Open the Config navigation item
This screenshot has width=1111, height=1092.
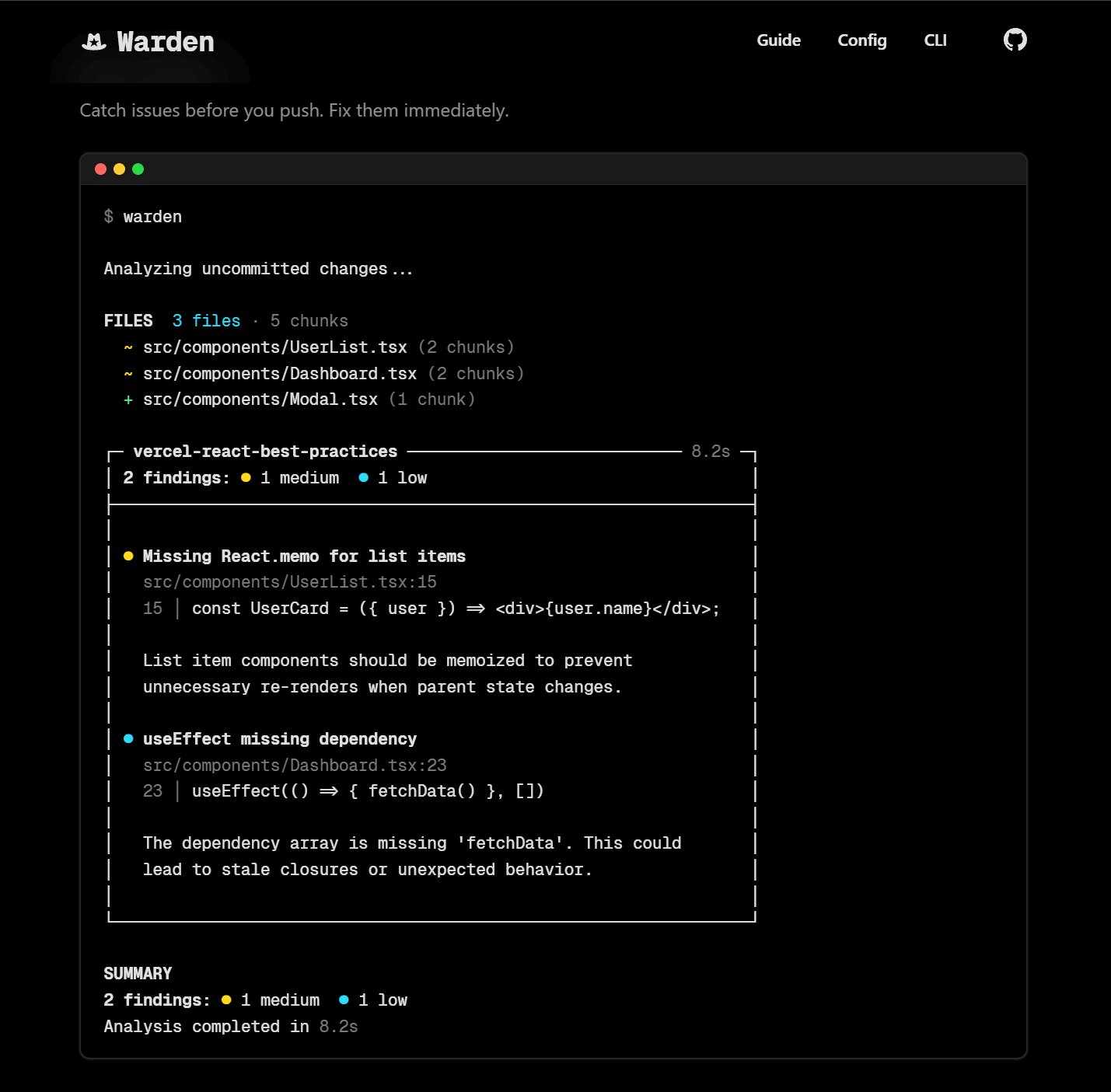pos(861,40)
